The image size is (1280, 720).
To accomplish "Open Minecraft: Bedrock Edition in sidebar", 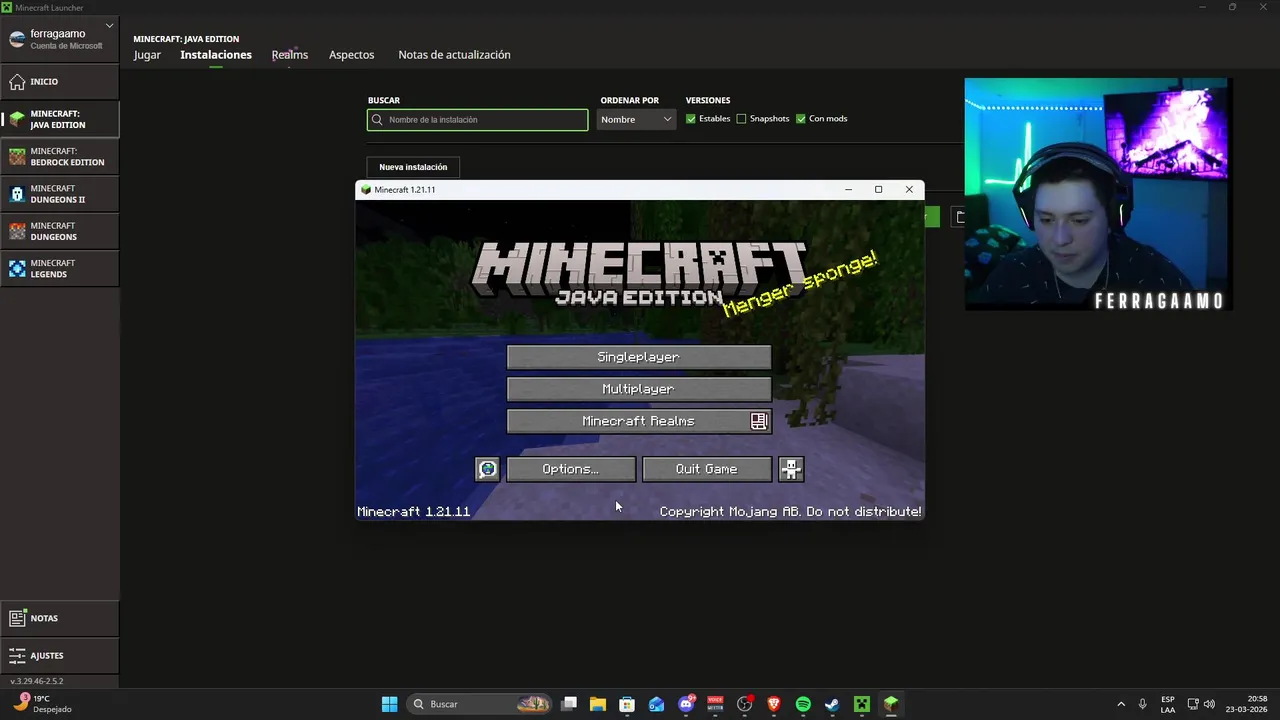I will tap(60, 157).
